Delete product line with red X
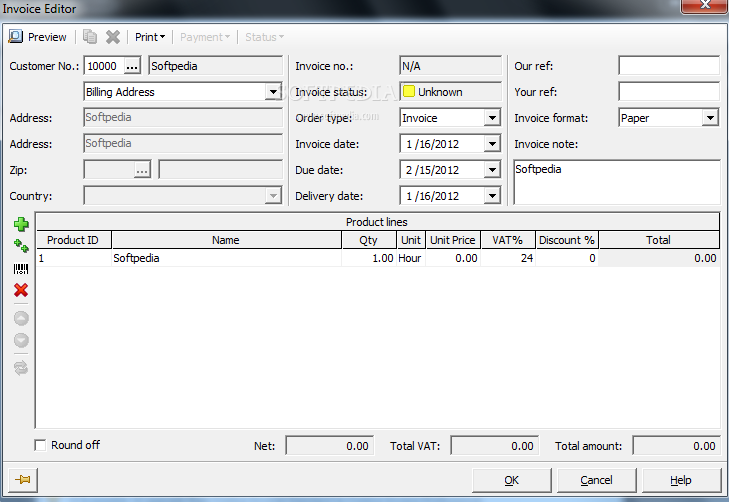Screen dimensions: 729x502 pyautogui.click(x=21, y=291)
